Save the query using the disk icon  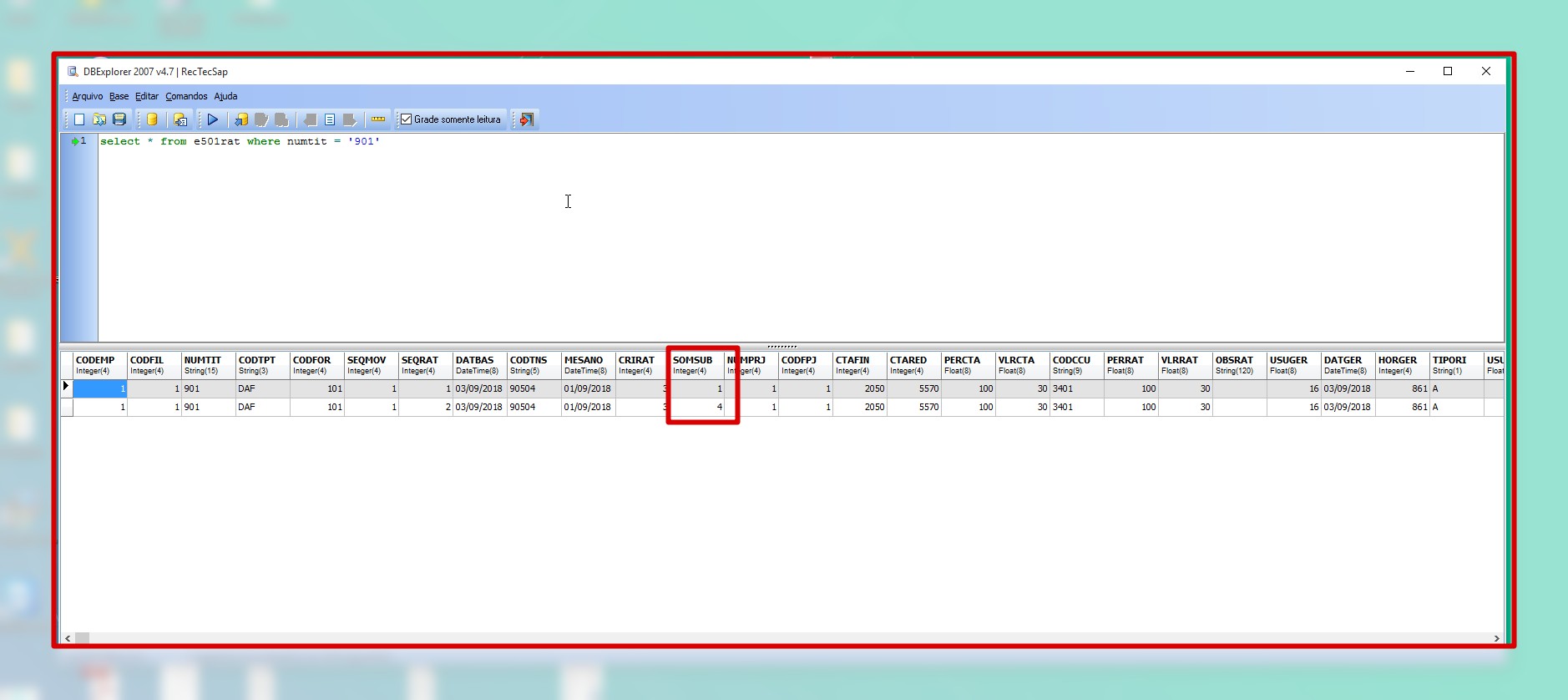(x=119, y=119)
